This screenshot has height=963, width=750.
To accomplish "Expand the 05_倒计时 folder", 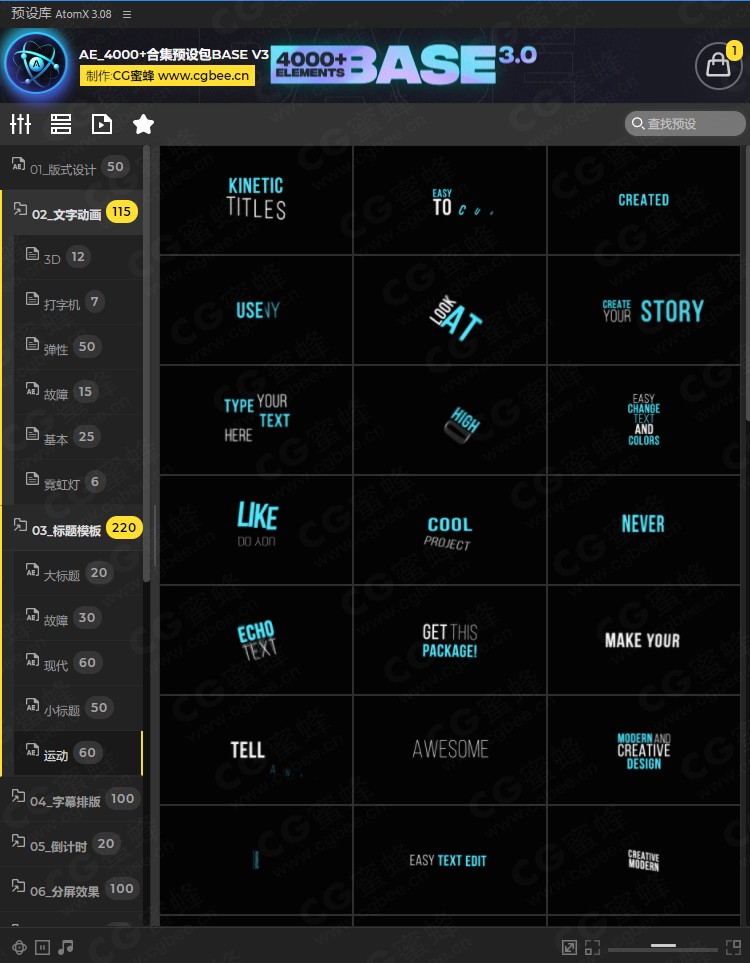I will tap(71, 844).
